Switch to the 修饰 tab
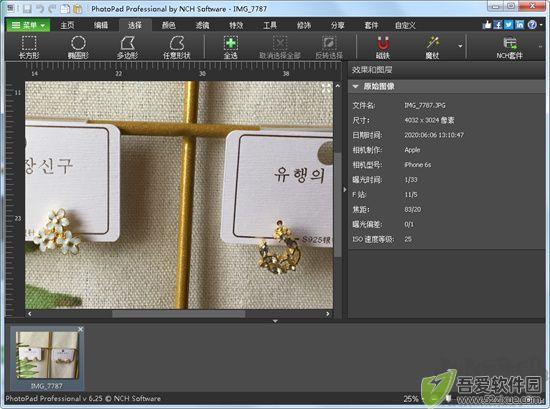Image resolution: width=550 pixels, height=409 pixels. [304, 25]
